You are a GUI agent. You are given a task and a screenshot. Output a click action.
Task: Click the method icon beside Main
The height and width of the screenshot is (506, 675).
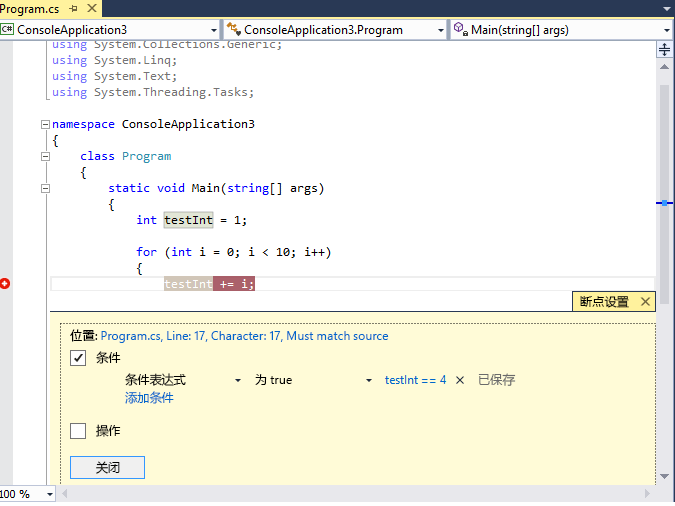pos(460,29)
